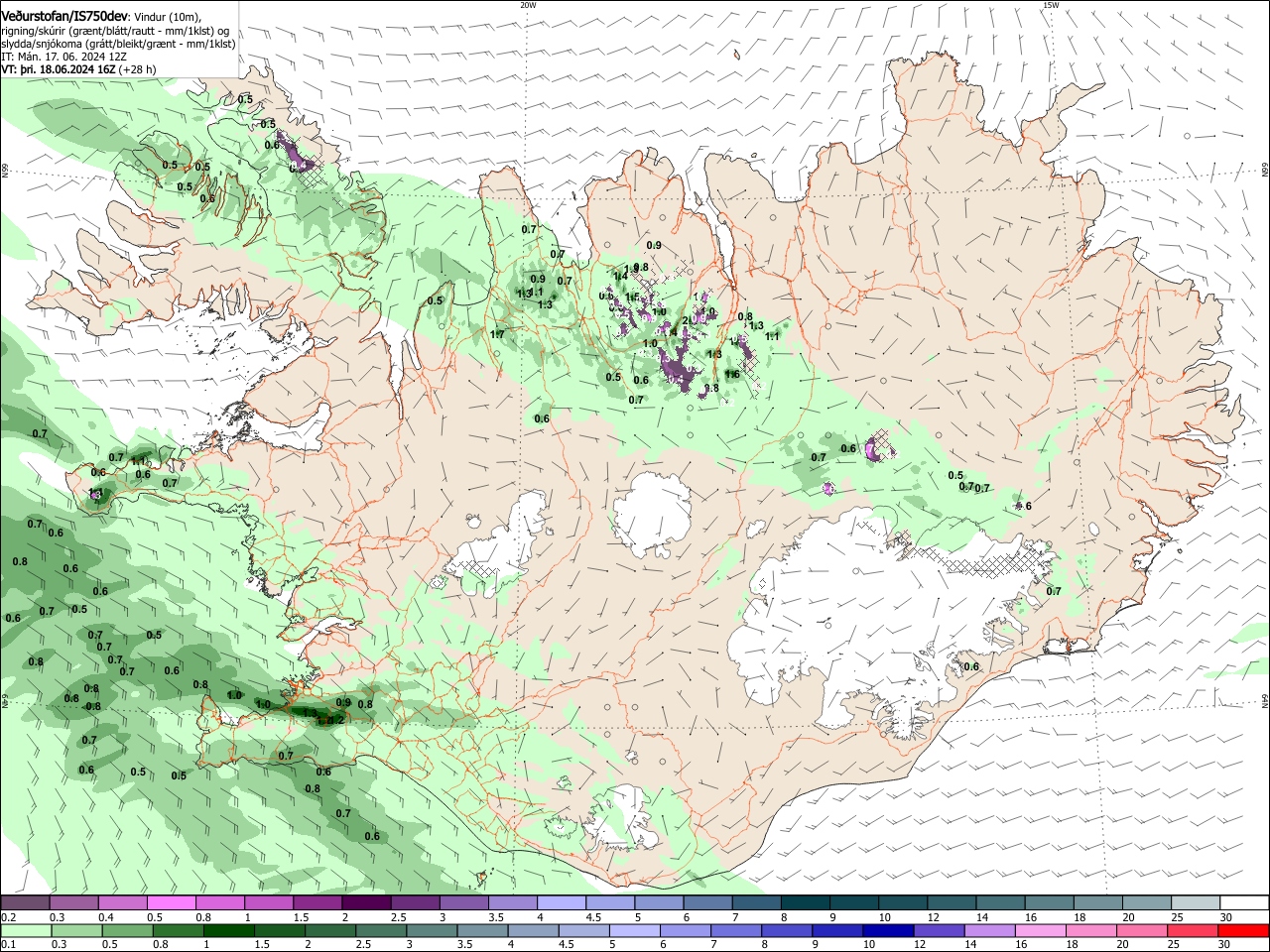Select the bright pink 0.5 swatch in upper scale
1270x952 pixels.
(x=172, y=903)
